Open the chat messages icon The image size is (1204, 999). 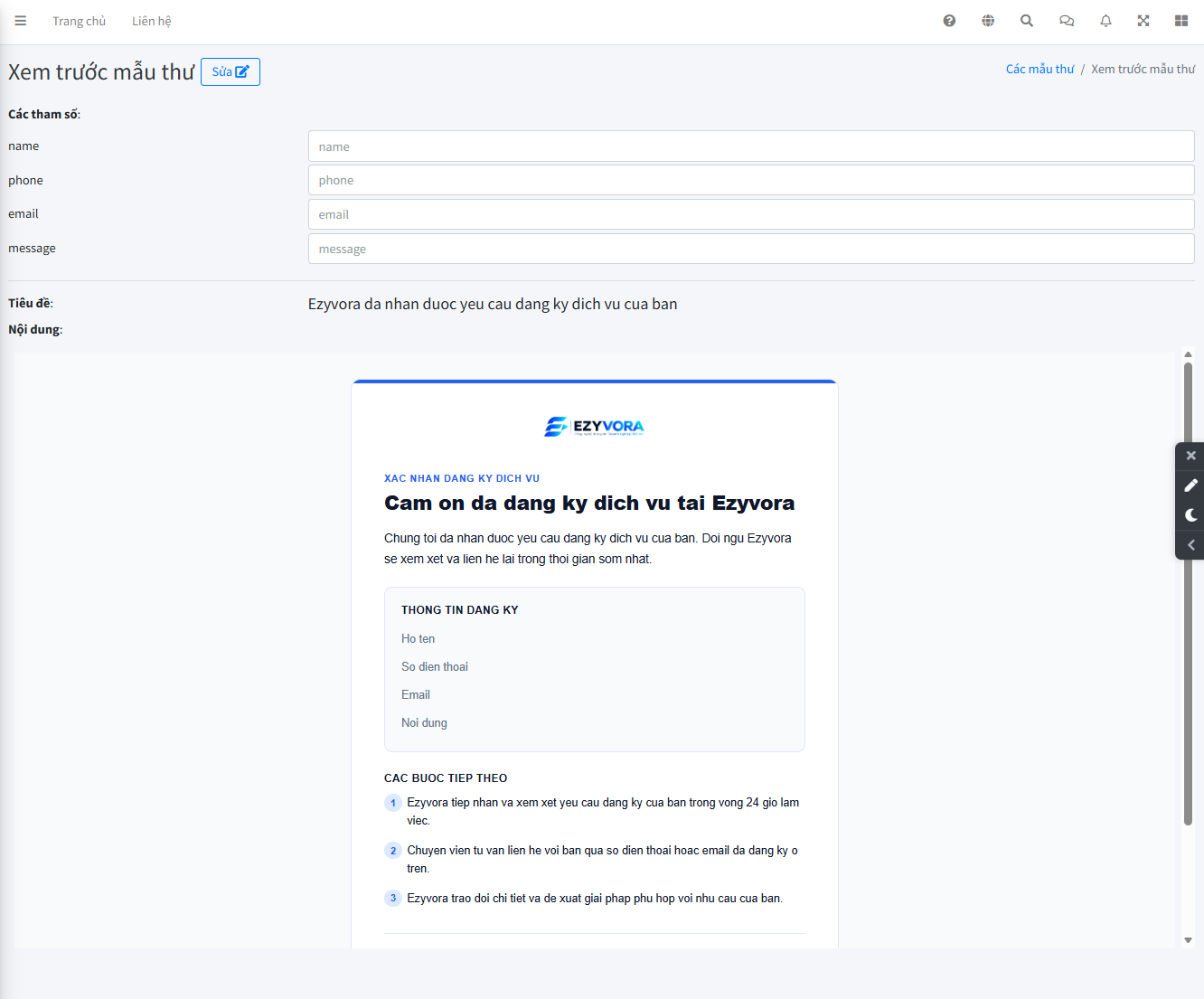coord(1067,21)
